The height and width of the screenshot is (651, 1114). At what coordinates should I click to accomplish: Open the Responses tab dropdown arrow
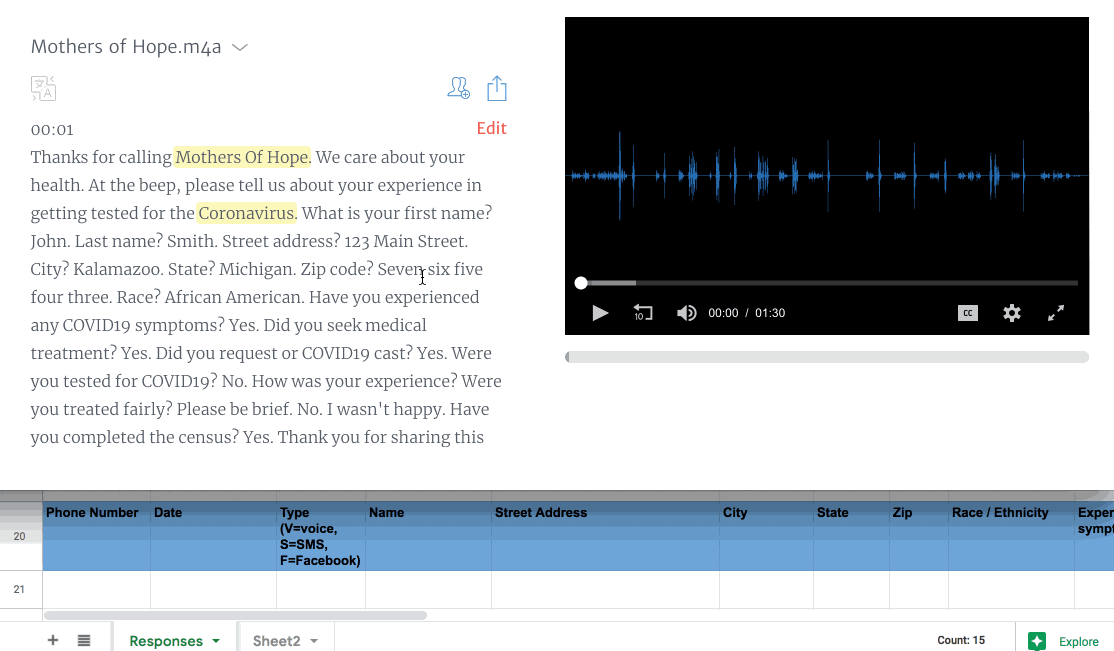coord(216,641)
